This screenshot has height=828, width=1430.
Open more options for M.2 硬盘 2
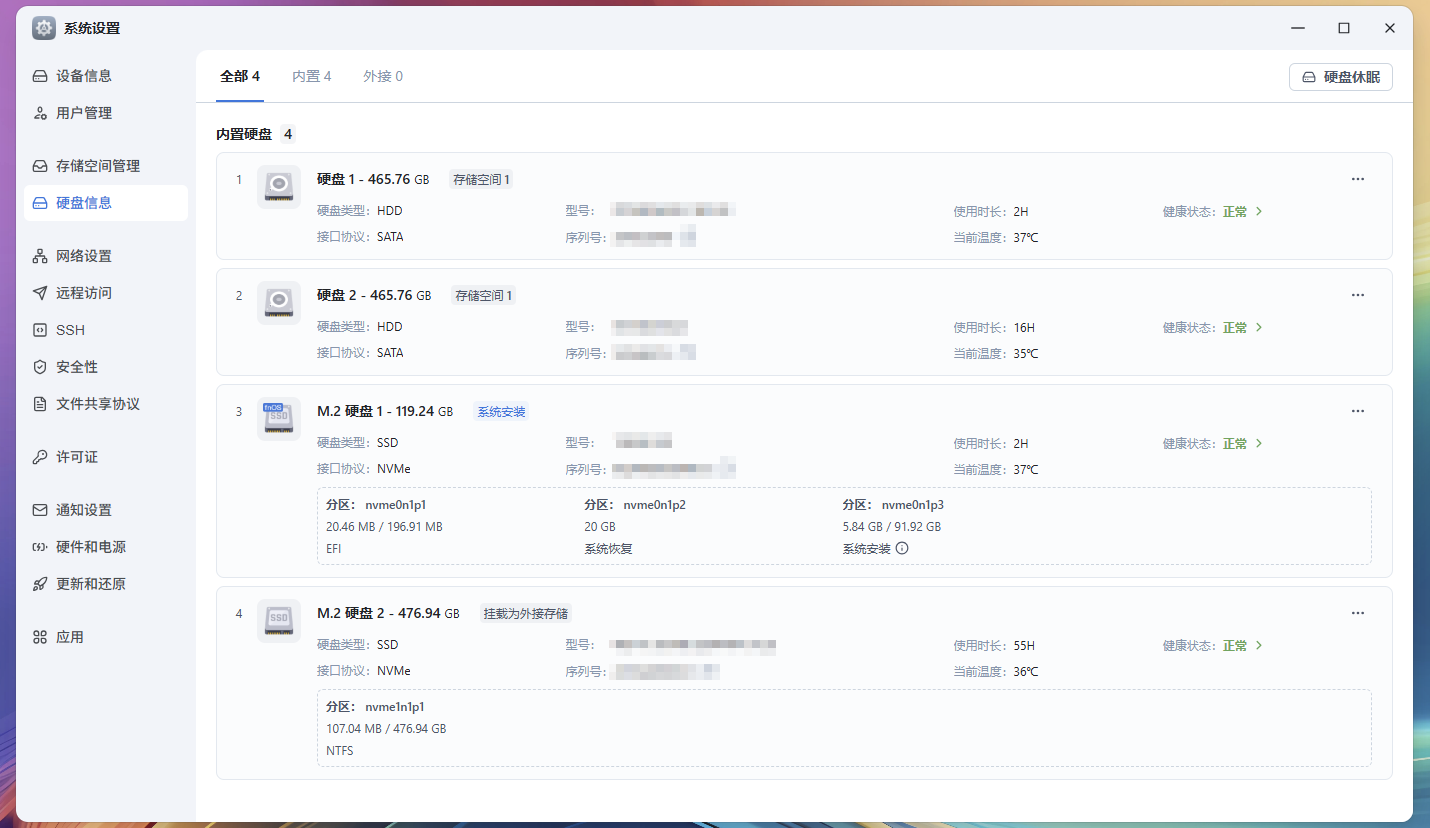(1358, 613)
